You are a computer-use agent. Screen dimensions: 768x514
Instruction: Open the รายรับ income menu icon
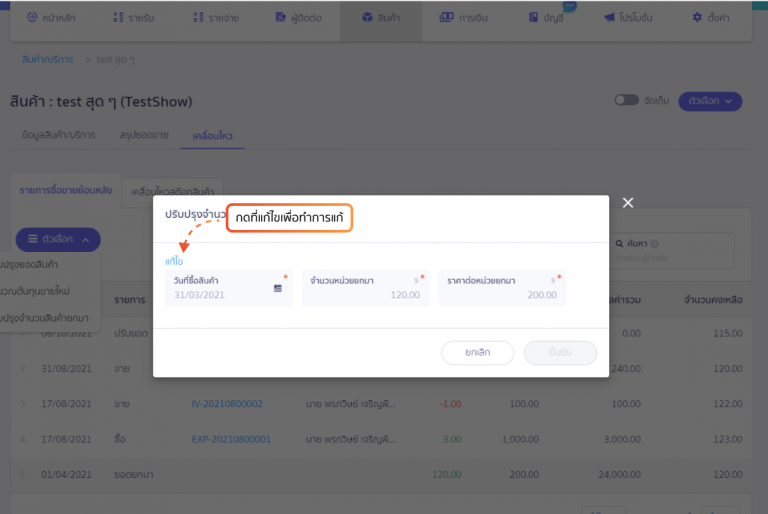click(x=120, y=18)
